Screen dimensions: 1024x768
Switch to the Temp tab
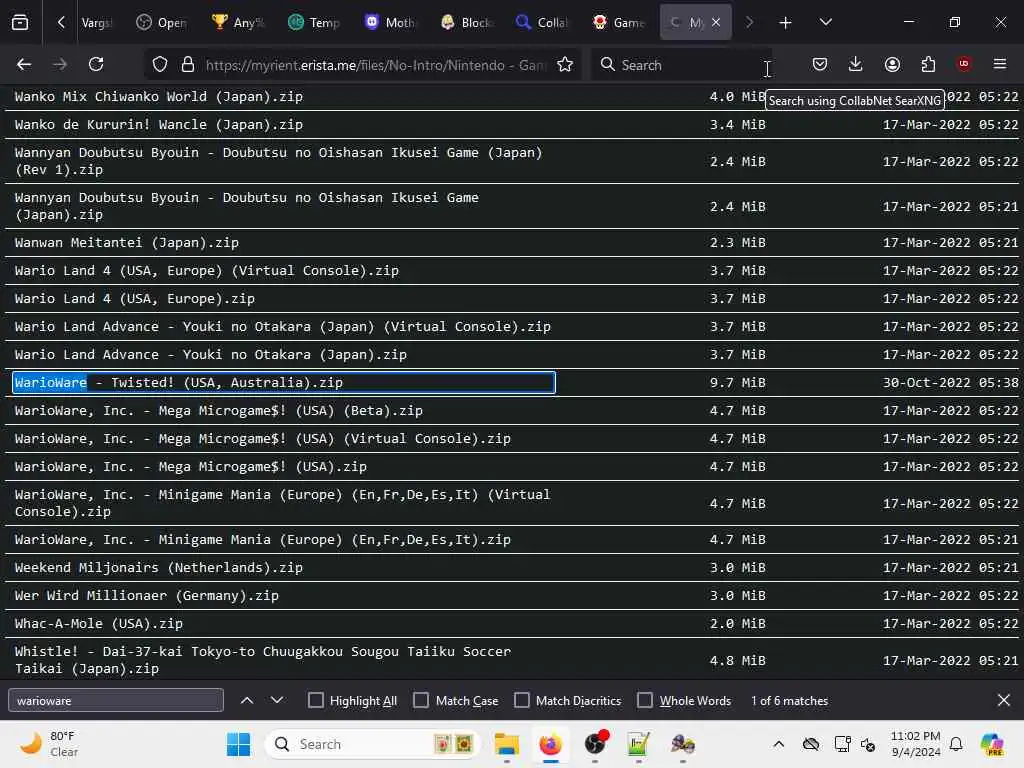[x=314, y=23]
